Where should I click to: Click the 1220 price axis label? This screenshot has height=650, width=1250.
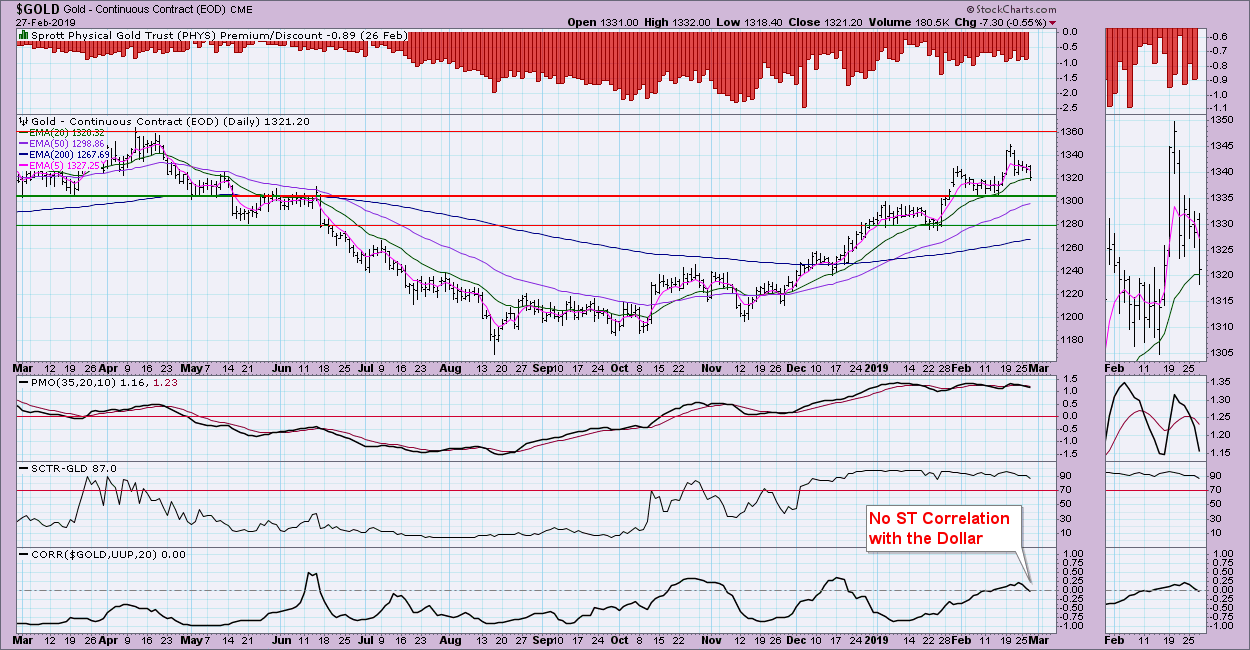(x=1073, y=294)
